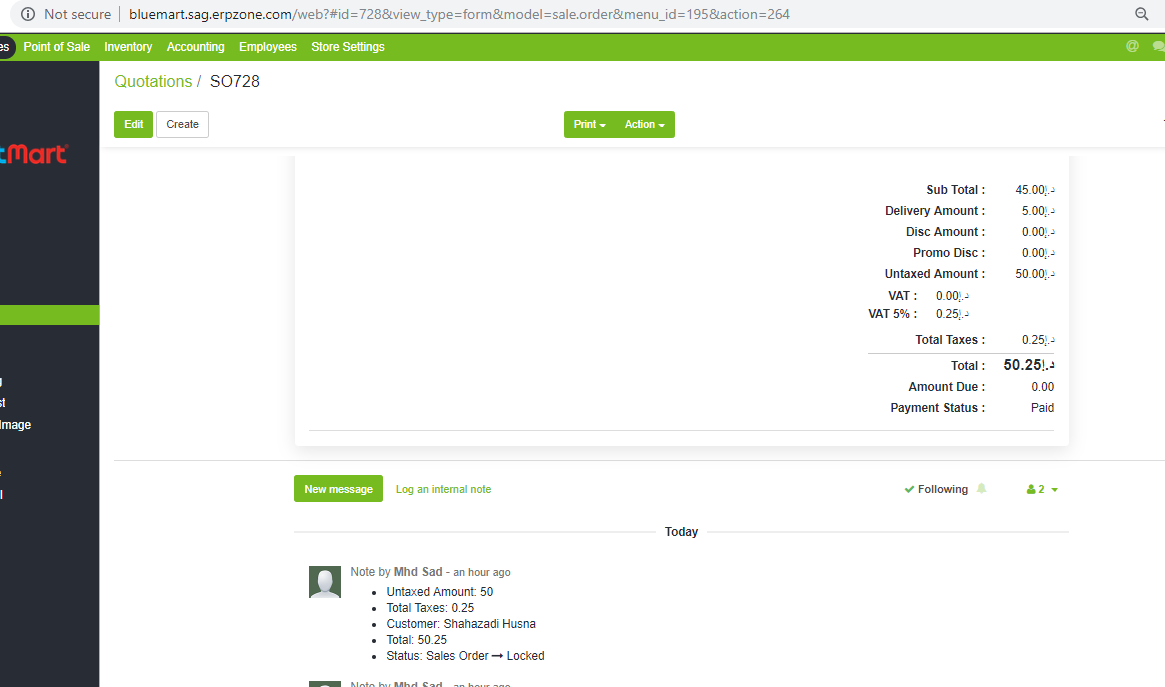The height and width of the screenshot is (687, 1165).
Task: Expand the followers count dropdown showing 2
Action: coord(1042,489)
